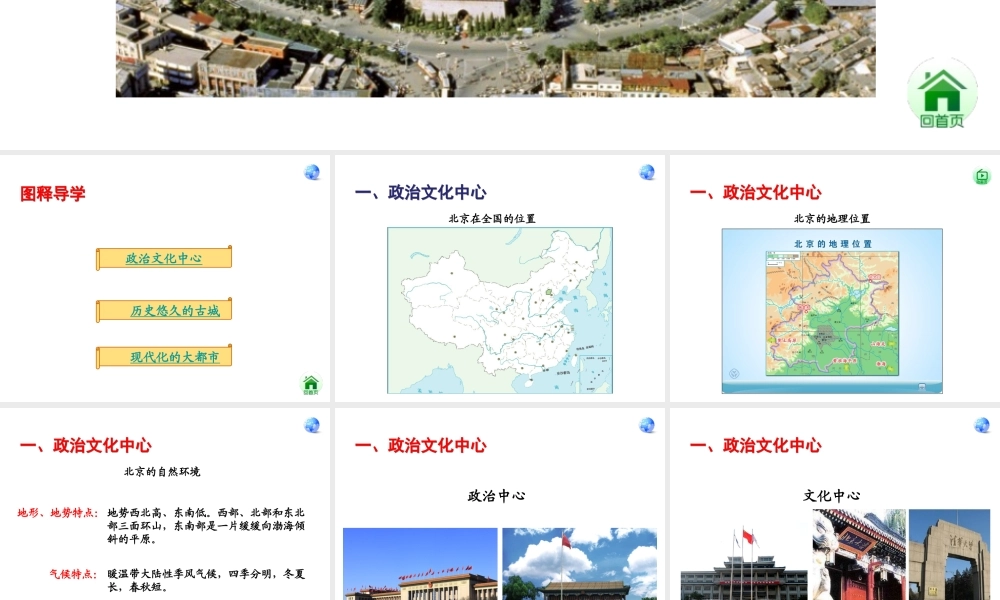Click 一、政治文化中心 title on terrain map slide
The width and height of the screenshot is (1000, 600).
756,193
